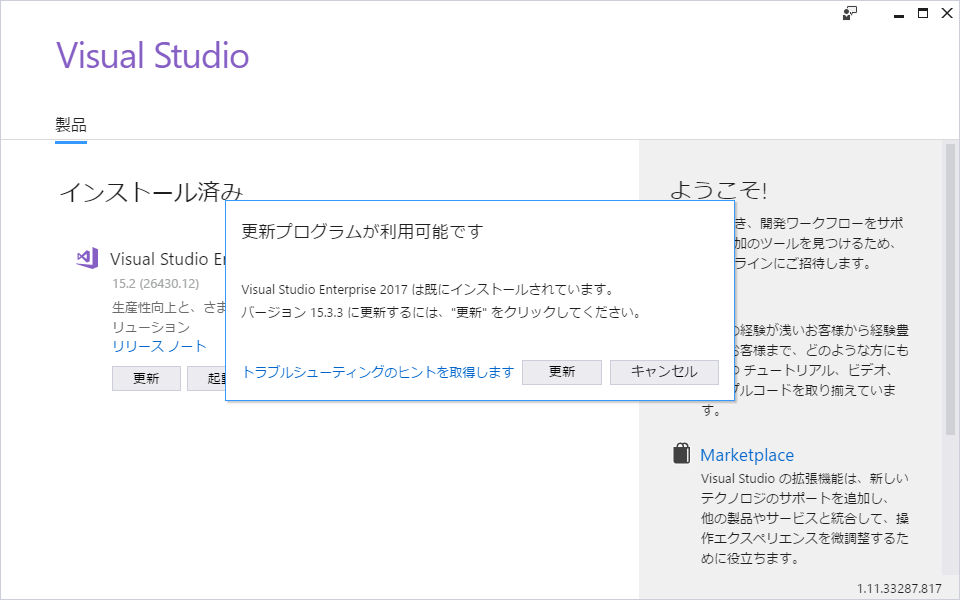Click version text 15.2 (26430.12)
Screen dimensions: 960x600
coord(156,284)
